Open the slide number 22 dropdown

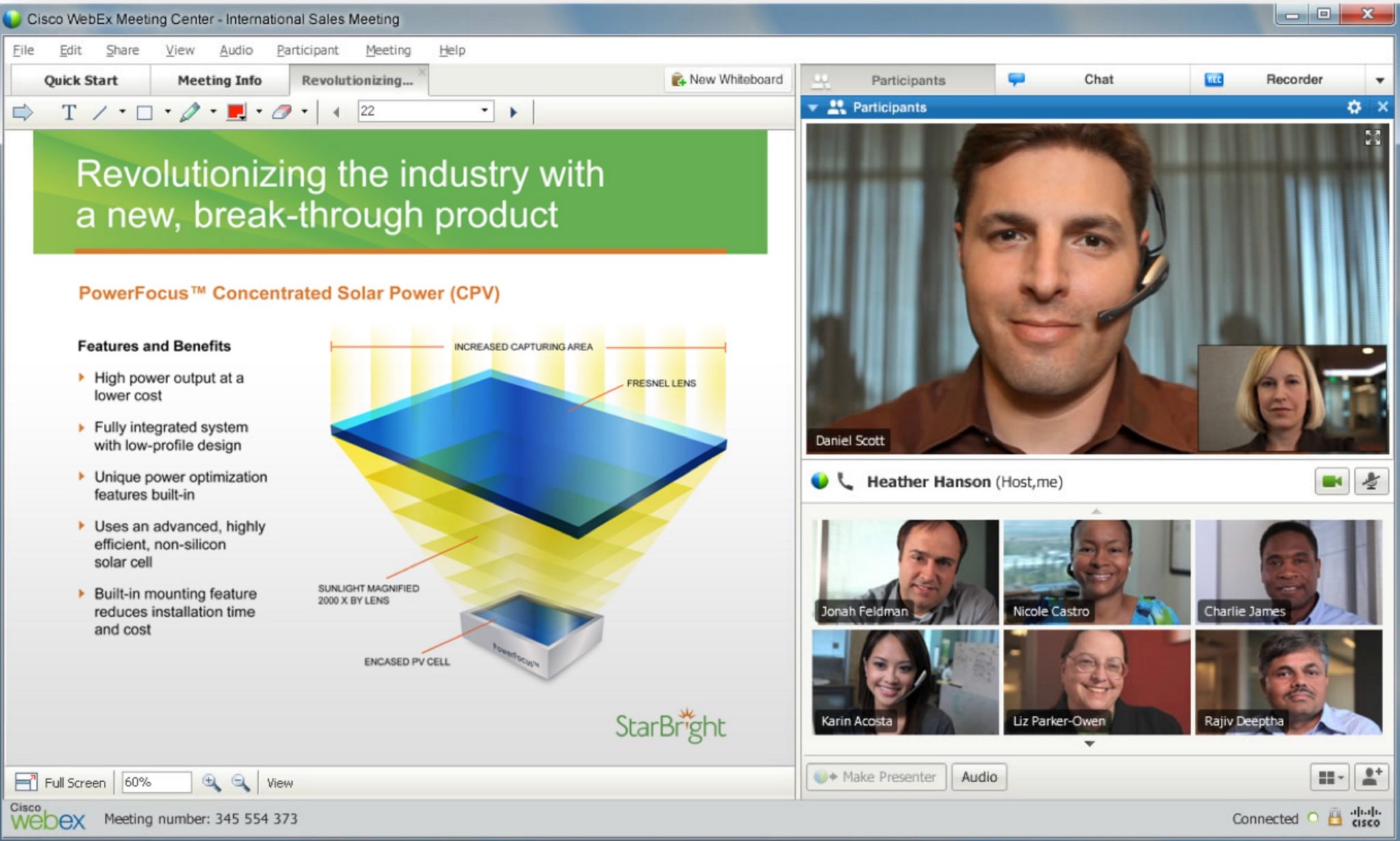[x=483, y=111]
